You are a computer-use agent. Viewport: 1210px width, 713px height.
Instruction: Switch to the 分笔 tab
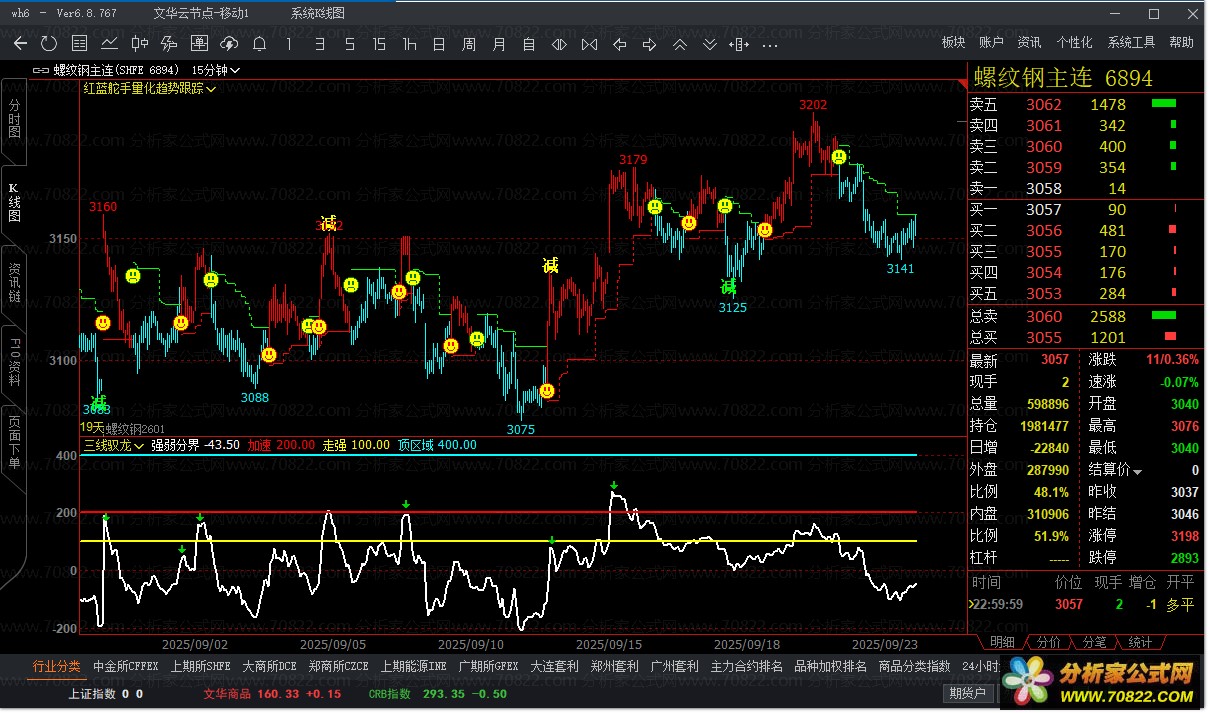point(1095,642)
